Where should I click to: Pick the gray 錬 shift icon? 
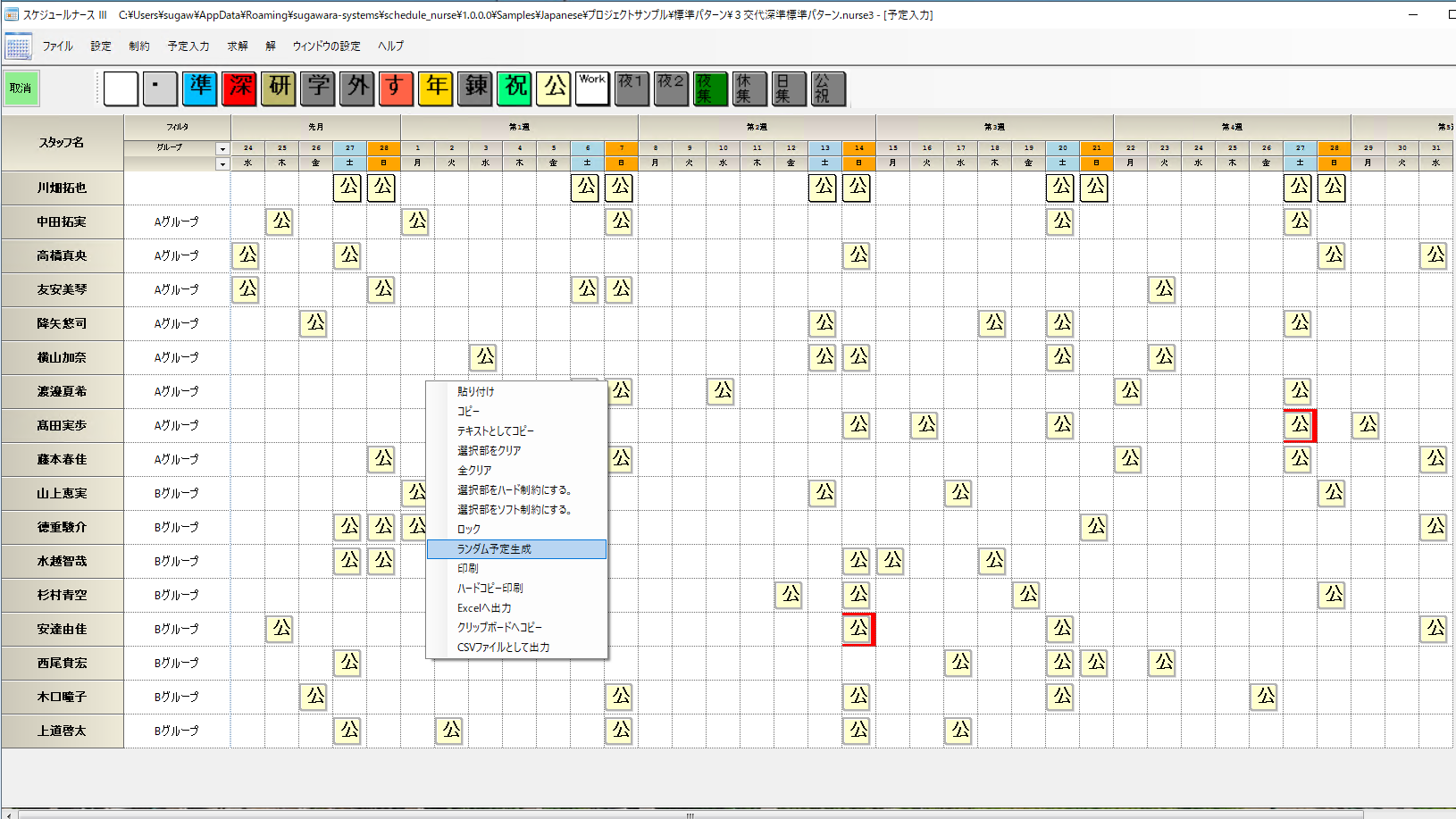(474, 88)
